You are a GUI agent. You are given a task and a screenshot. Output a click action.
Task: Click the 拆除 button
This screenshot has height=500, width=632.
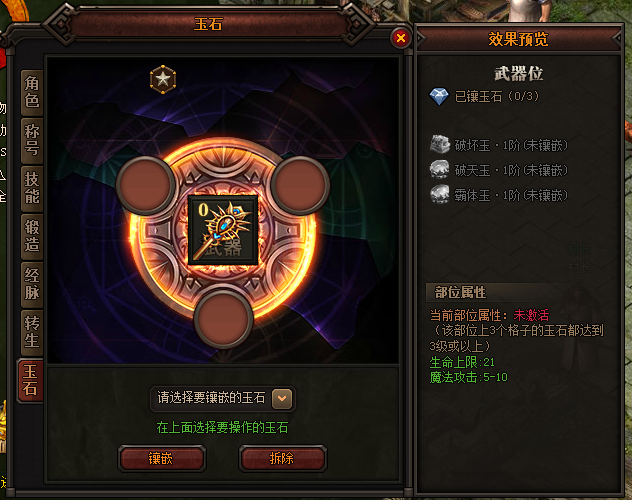(283, 459)
